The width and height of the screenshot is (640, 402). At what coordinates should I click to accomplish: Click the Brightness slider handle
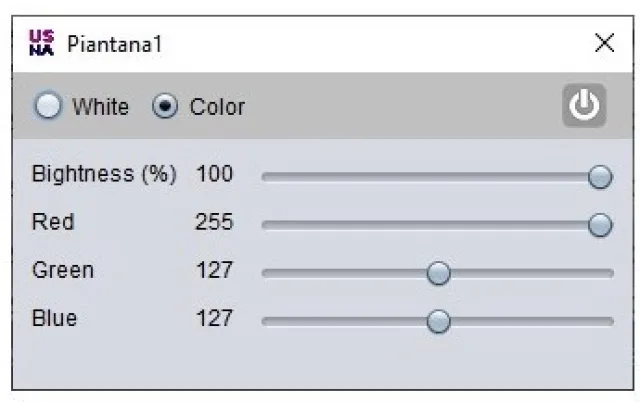click(x=600, y=177)
